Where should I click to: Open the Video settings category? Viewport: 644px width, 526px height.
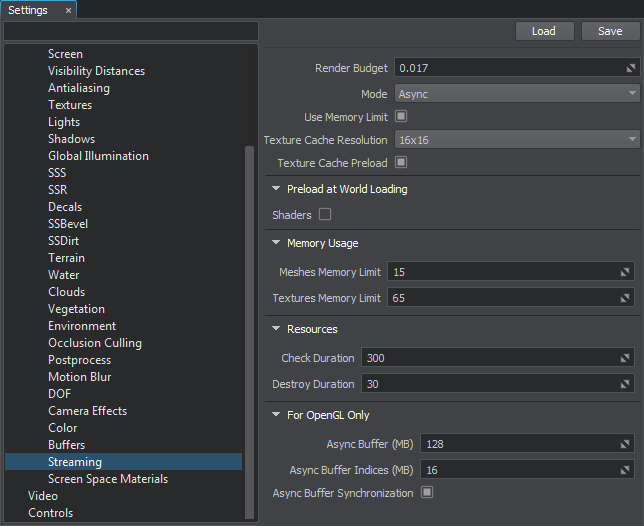[x=43, y=496]
